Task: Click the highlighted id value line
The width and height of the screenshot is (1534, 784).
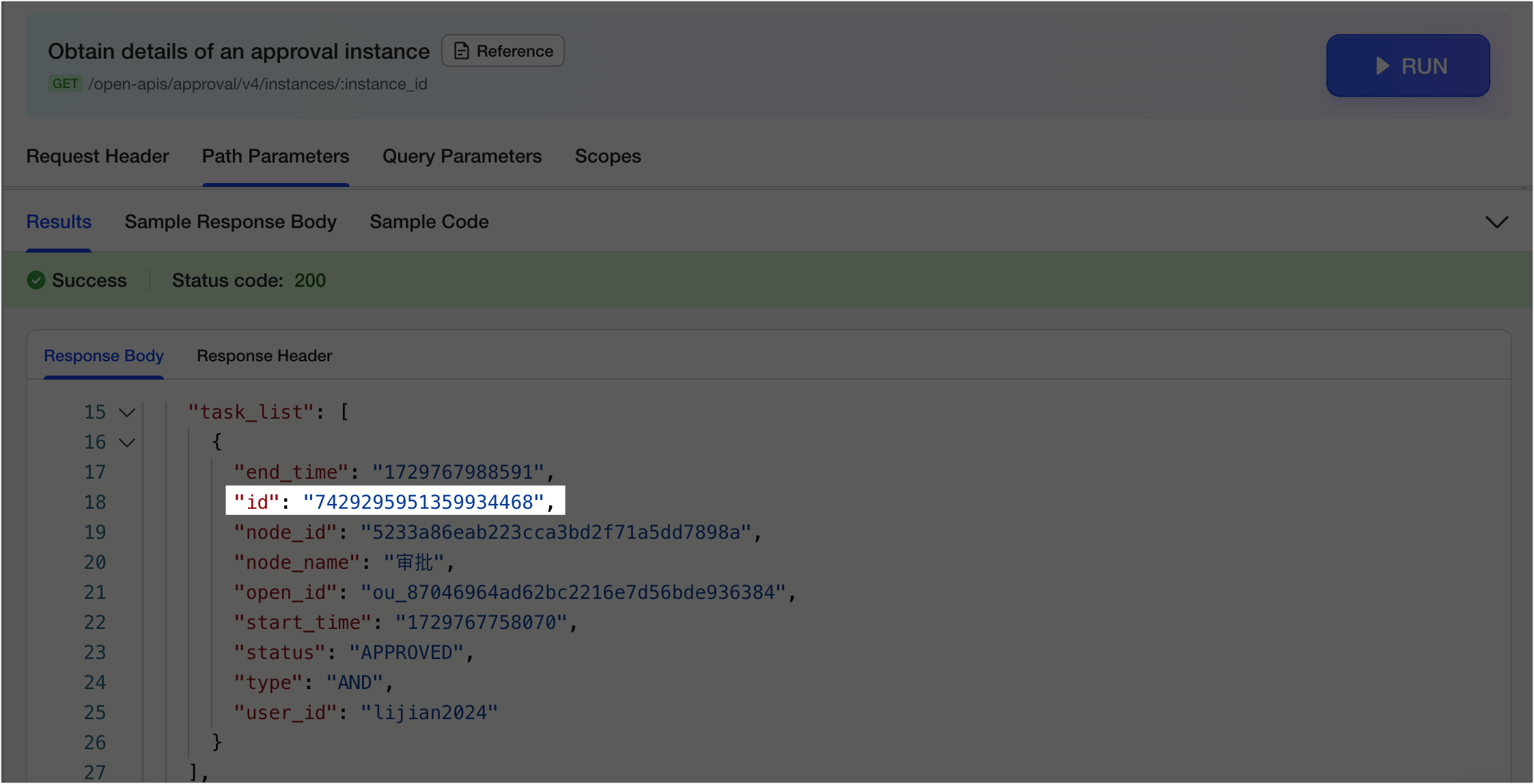Action: (395, 501)
